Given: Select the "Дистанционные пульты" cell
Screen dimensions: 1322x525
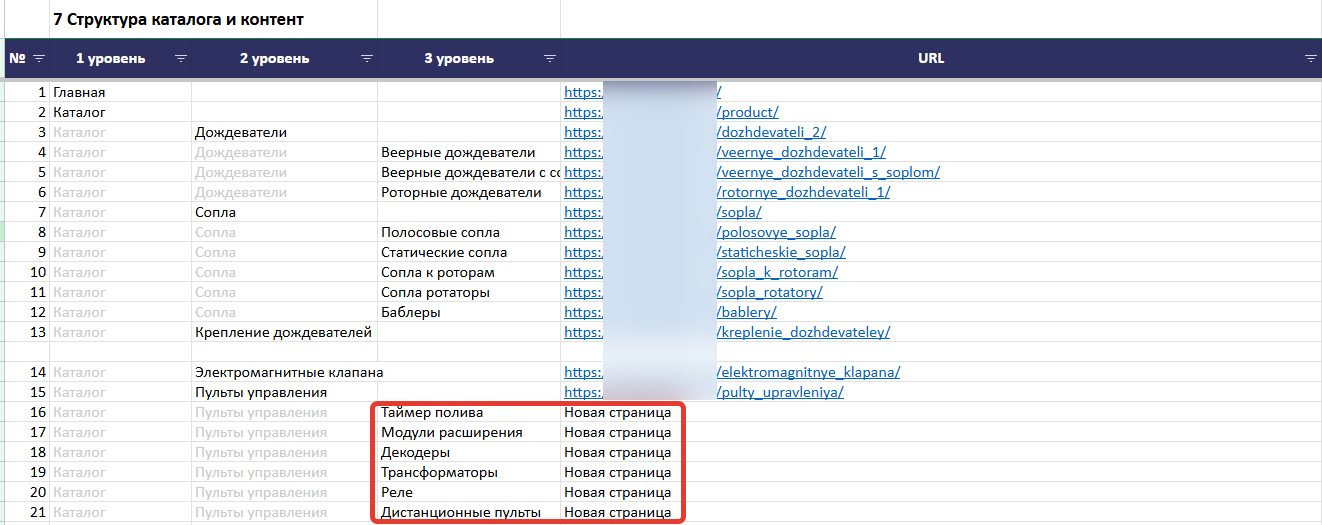Looking at the screenshot, I should point(461,512).
